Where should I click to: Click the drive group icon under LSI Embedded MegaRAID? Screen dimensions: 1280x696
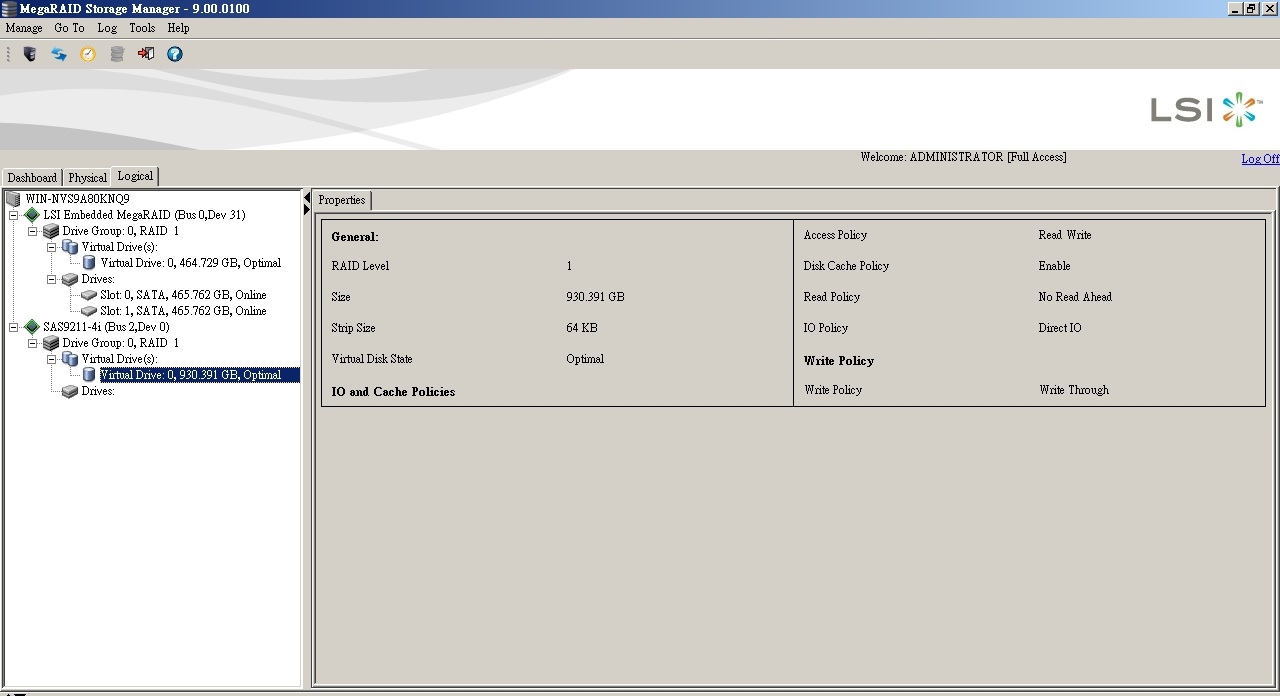click(x=51, y=231)
